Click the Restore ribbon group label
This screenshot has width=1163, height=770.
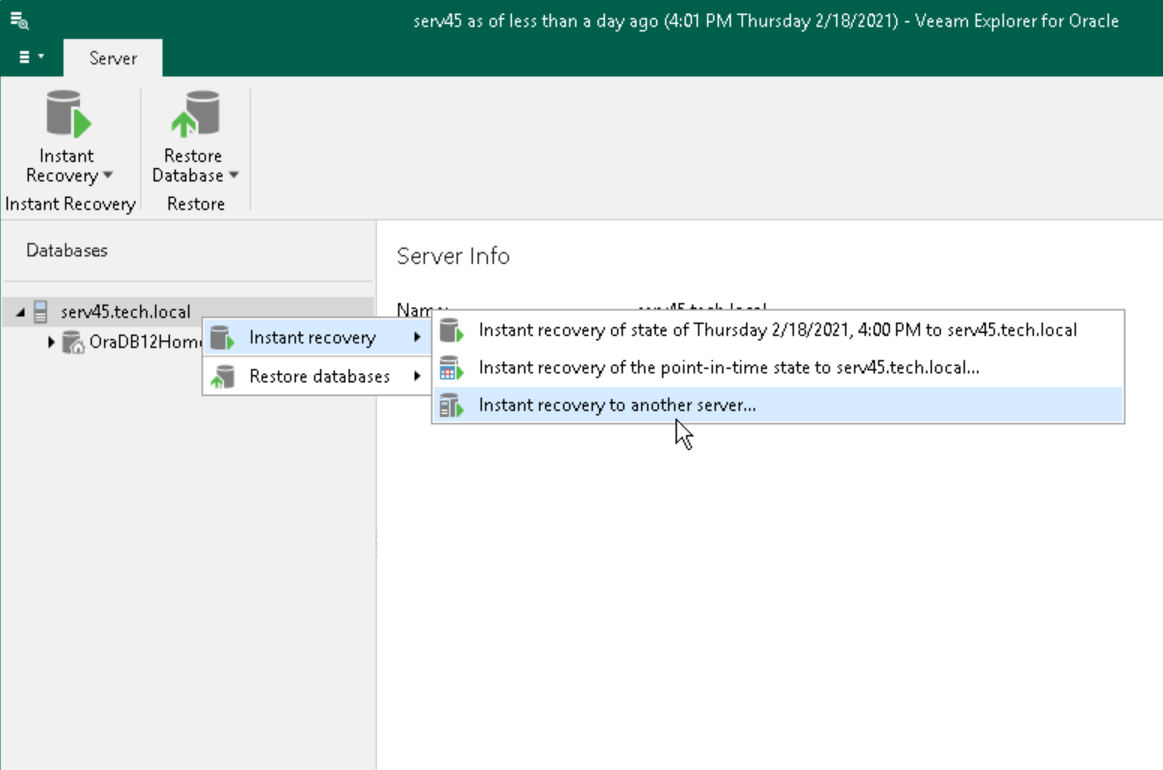(196, 204)
